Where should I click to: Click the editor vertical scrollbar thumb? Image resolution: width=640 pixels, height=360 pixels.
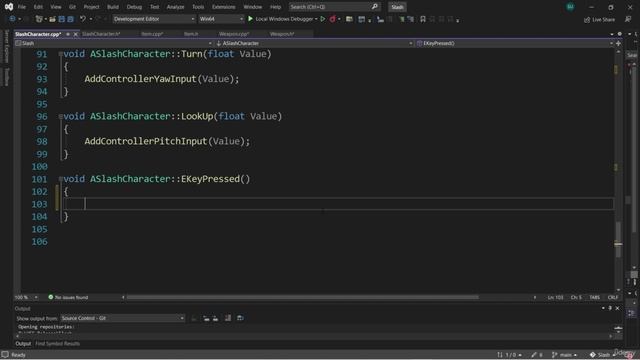(618, 239)
